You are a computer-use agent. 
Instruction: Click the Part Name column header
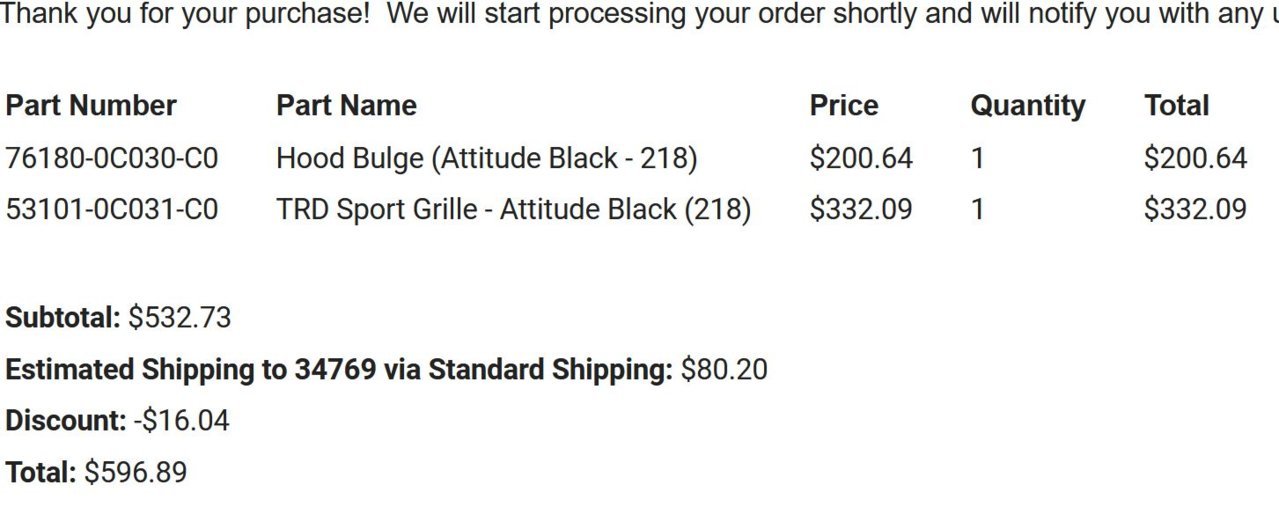pyautogui.click(x=346, y=106)
